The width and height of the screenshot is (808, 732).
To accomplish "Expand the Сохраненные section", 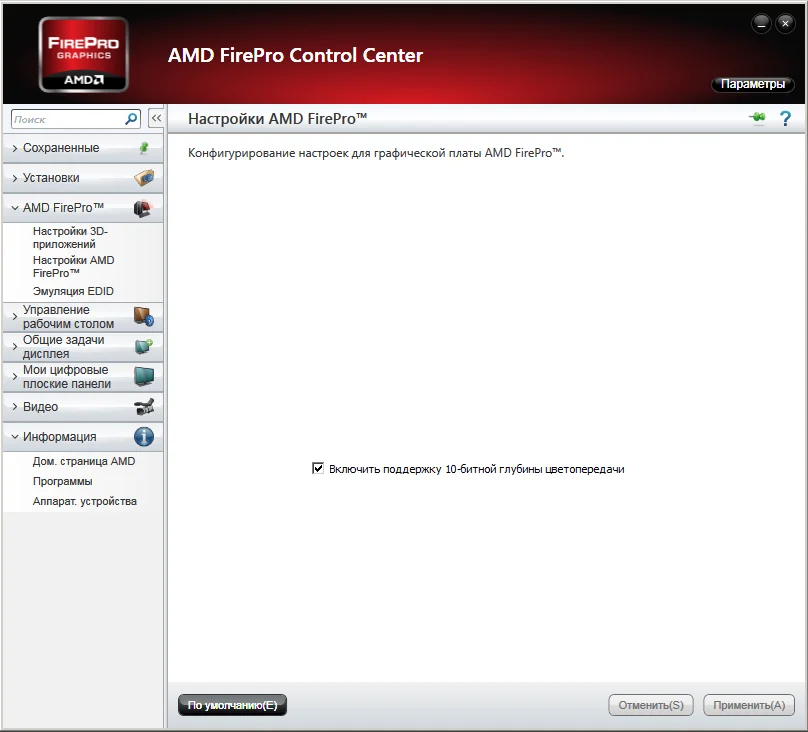I will [15, 148].
